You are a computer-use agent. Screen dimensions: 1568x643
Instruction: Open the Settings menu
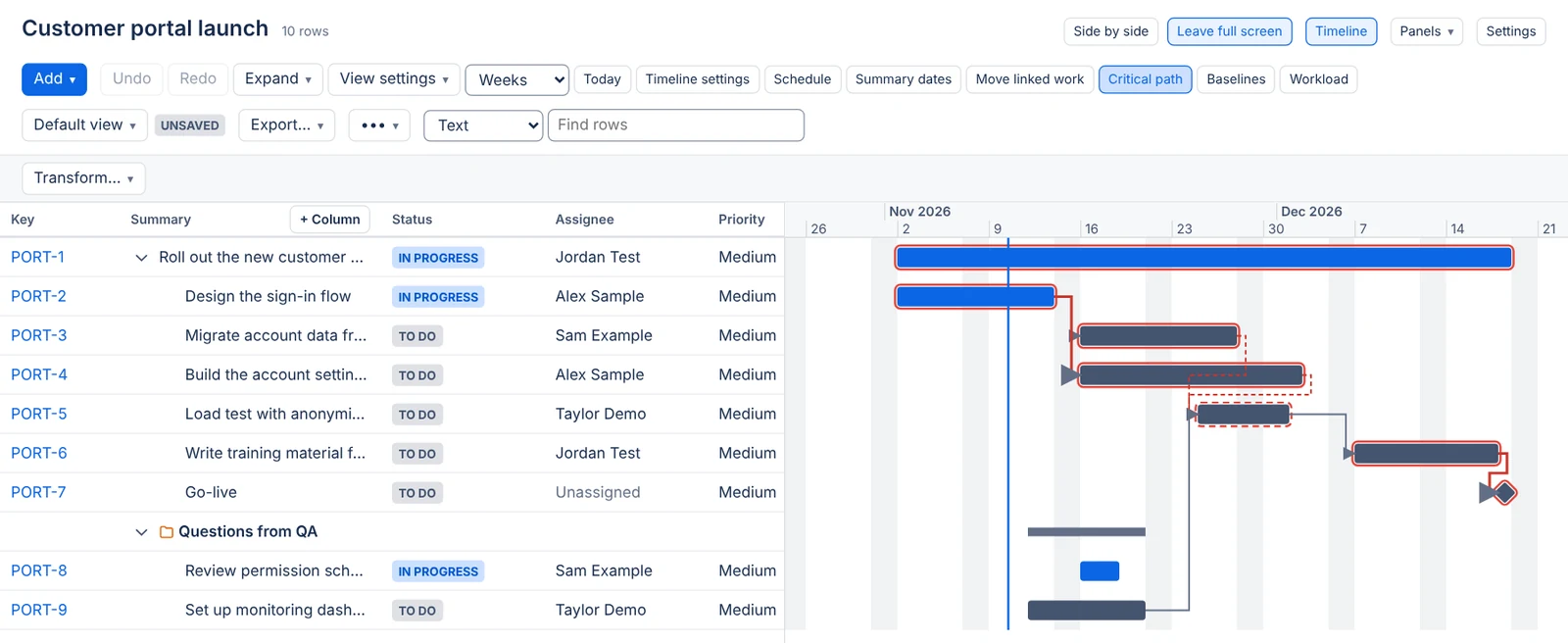(1510, 31)
